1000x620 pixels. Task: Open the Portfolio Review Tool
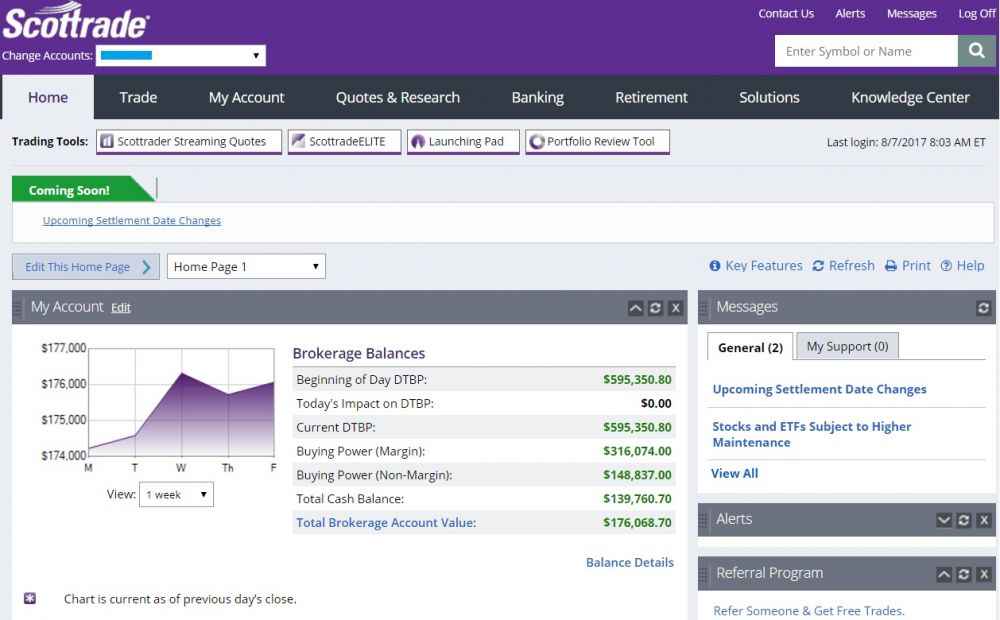click(597, 142)
